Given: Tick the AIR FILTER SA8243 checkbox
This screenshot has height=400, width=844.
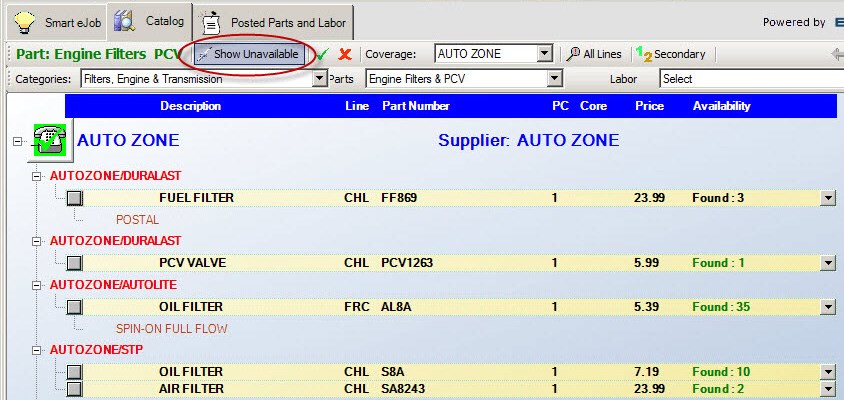Looking at the screenshot, I should (x=74, y=388).
